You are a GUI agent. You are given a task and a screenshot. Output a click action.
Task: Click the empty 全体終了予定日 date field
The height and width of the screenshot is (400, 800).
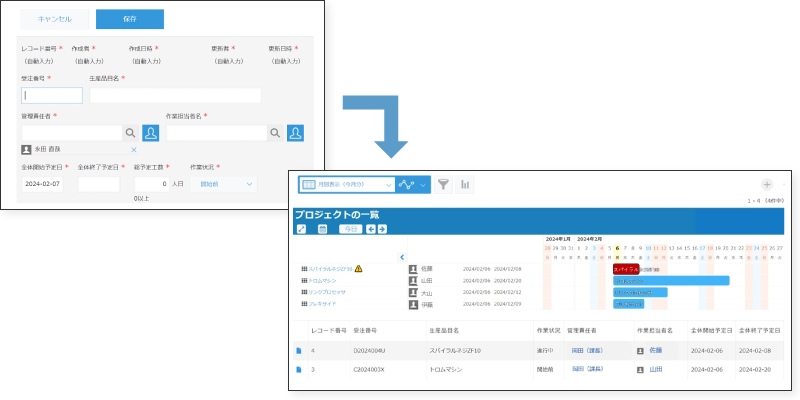coord(98,184)
